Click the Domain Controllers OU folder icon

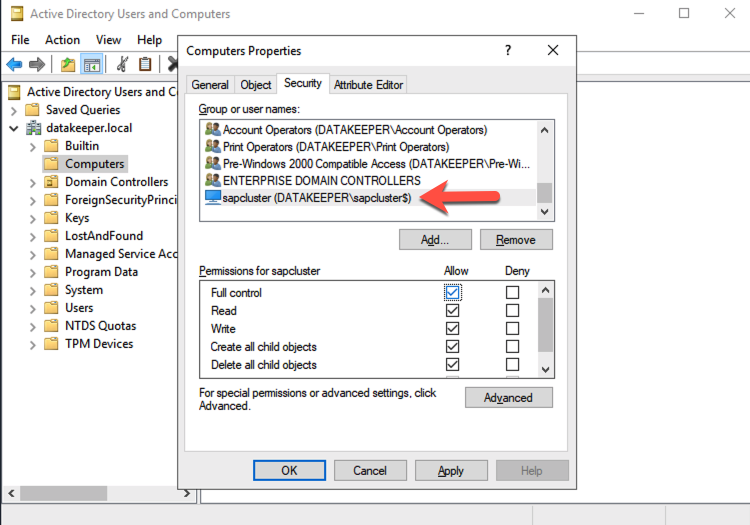click(x=51, y=182)
